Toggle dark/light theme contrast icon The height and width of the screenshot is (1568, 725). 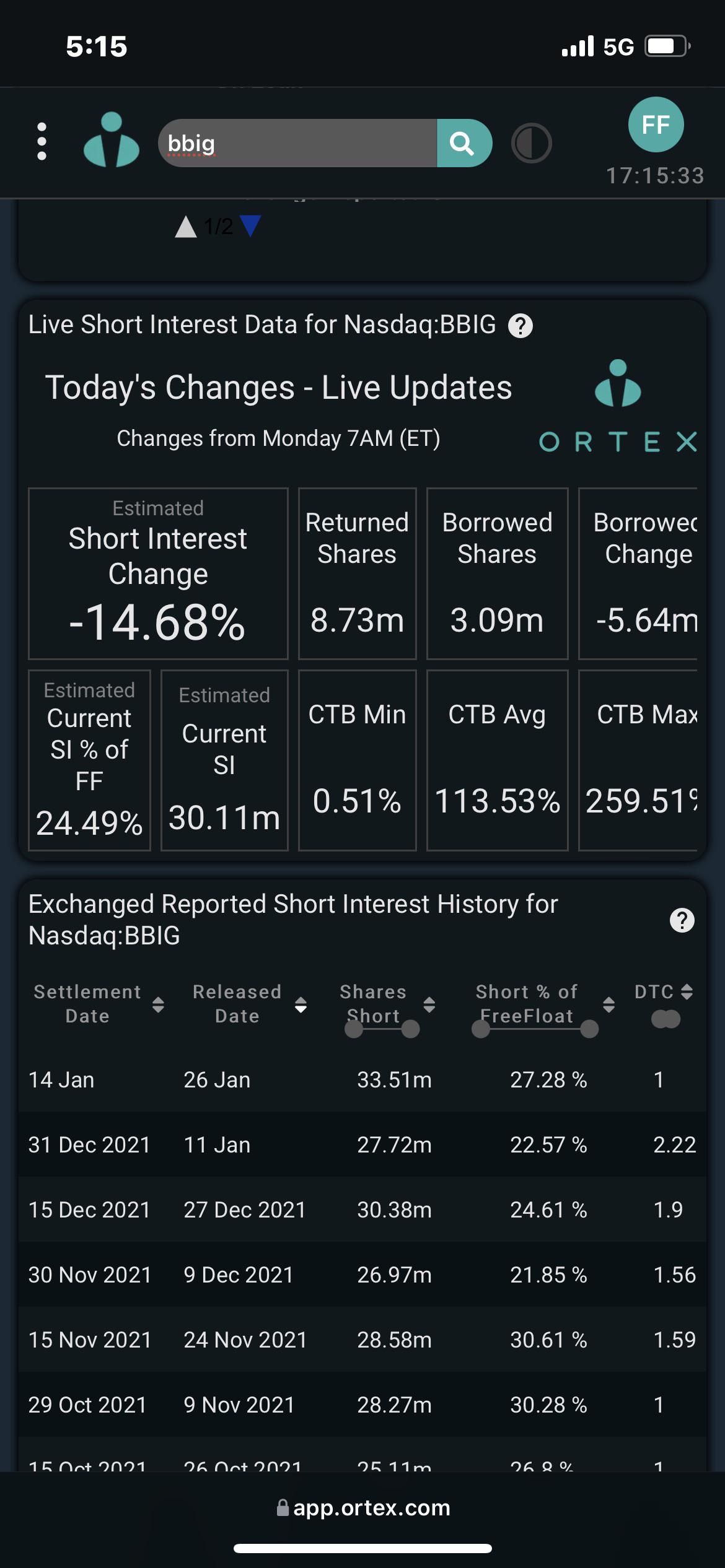click(531, 143)
